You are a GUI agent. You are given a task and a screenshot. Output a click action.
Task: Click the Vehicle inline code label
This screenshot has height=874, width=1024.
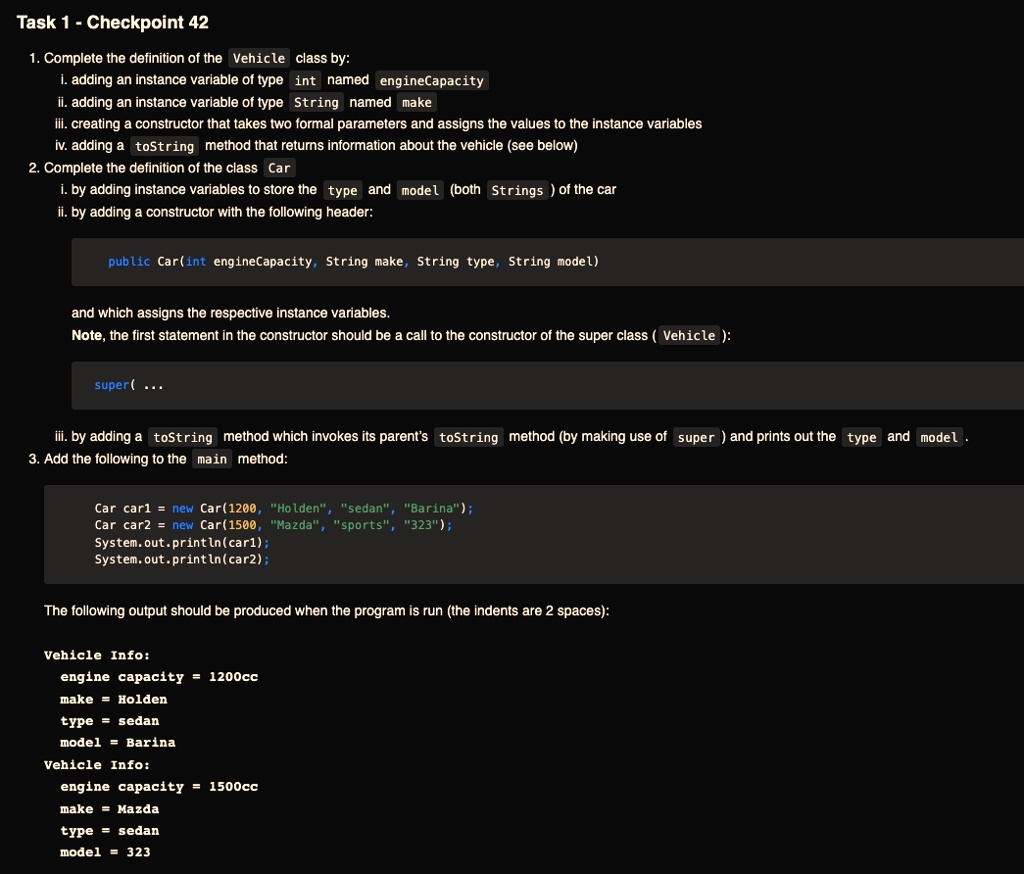point(259,58)
